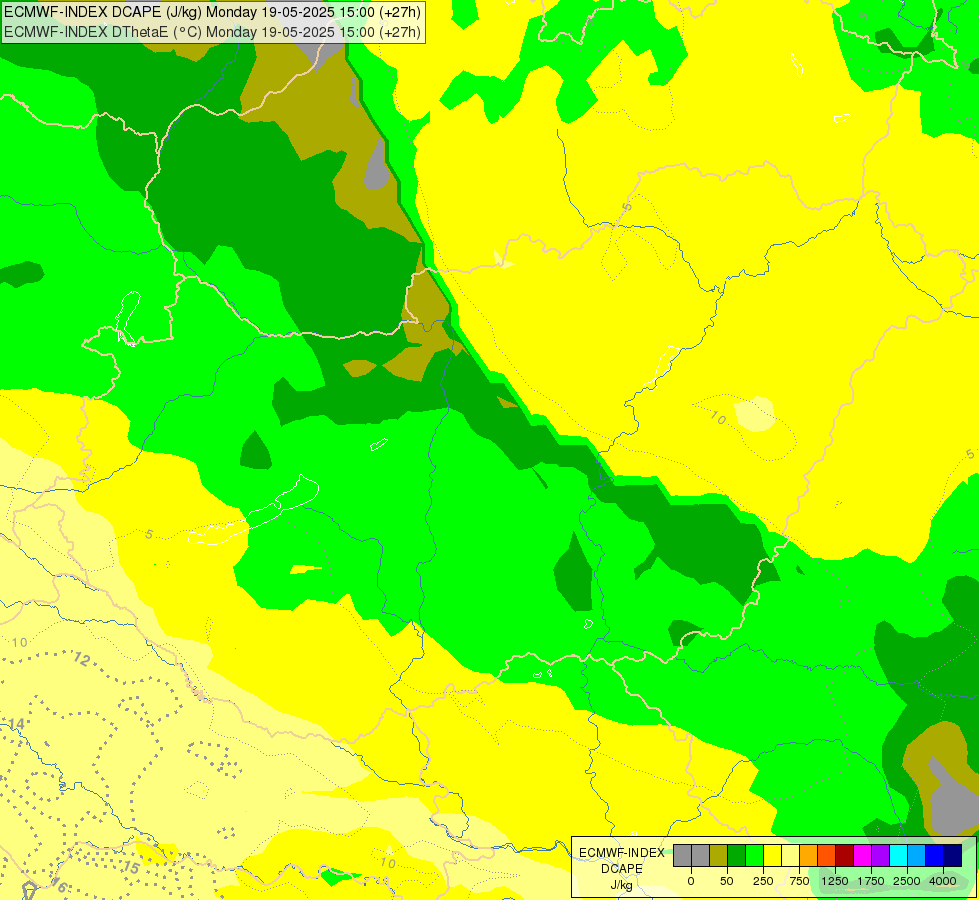Click the legend value 4000
Image resolution: width=979 pixels, height=900 pixels.
click(x=943, y=881)
